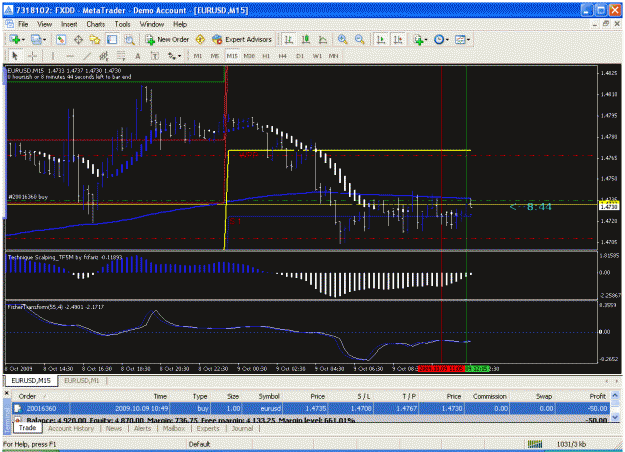The image size is (625, 452).
Task: Open the File menu
Action: [23, 24]
